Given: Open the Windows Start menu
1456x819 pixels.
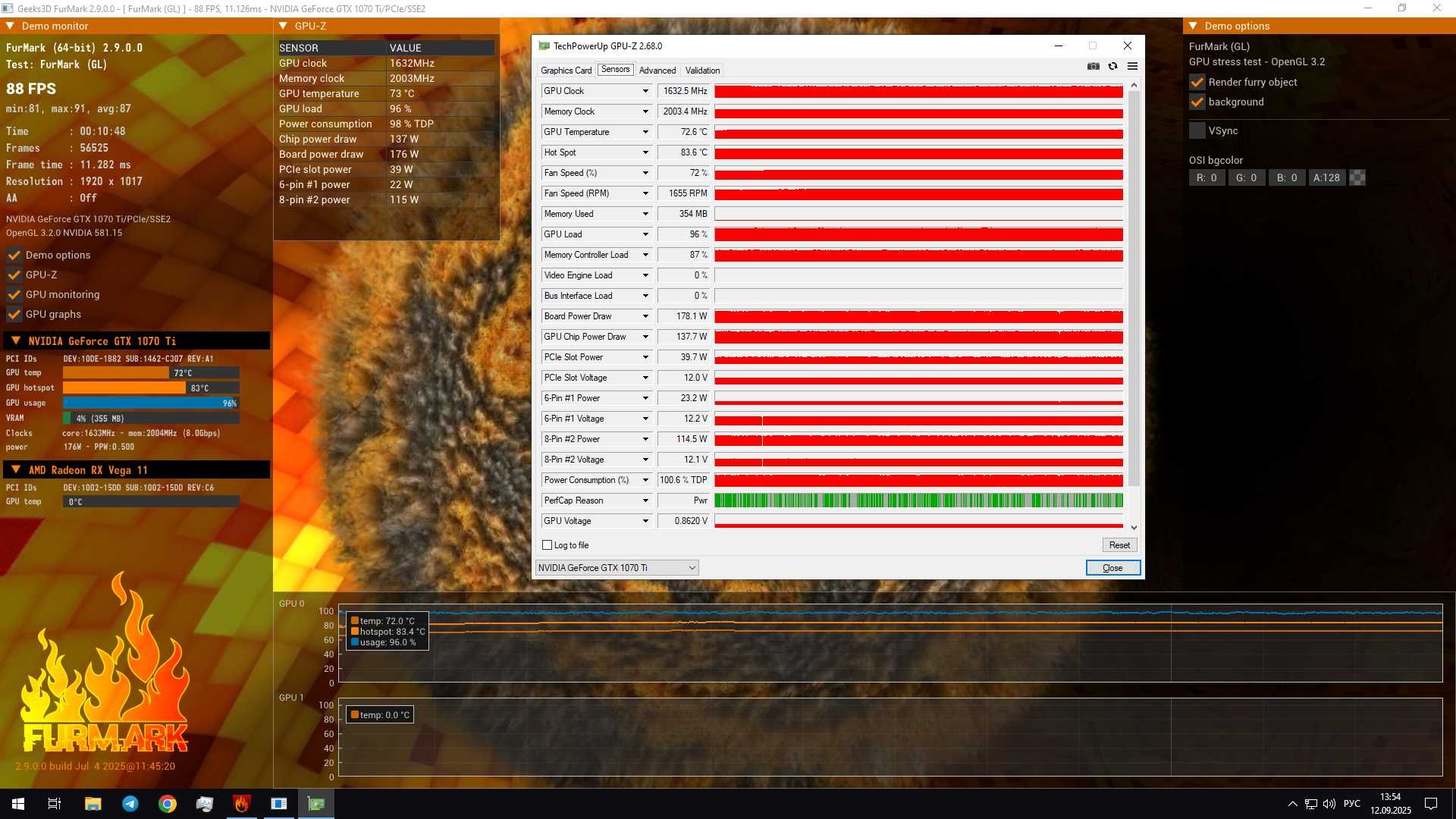Looking at the screenshot, I should 18,804.
